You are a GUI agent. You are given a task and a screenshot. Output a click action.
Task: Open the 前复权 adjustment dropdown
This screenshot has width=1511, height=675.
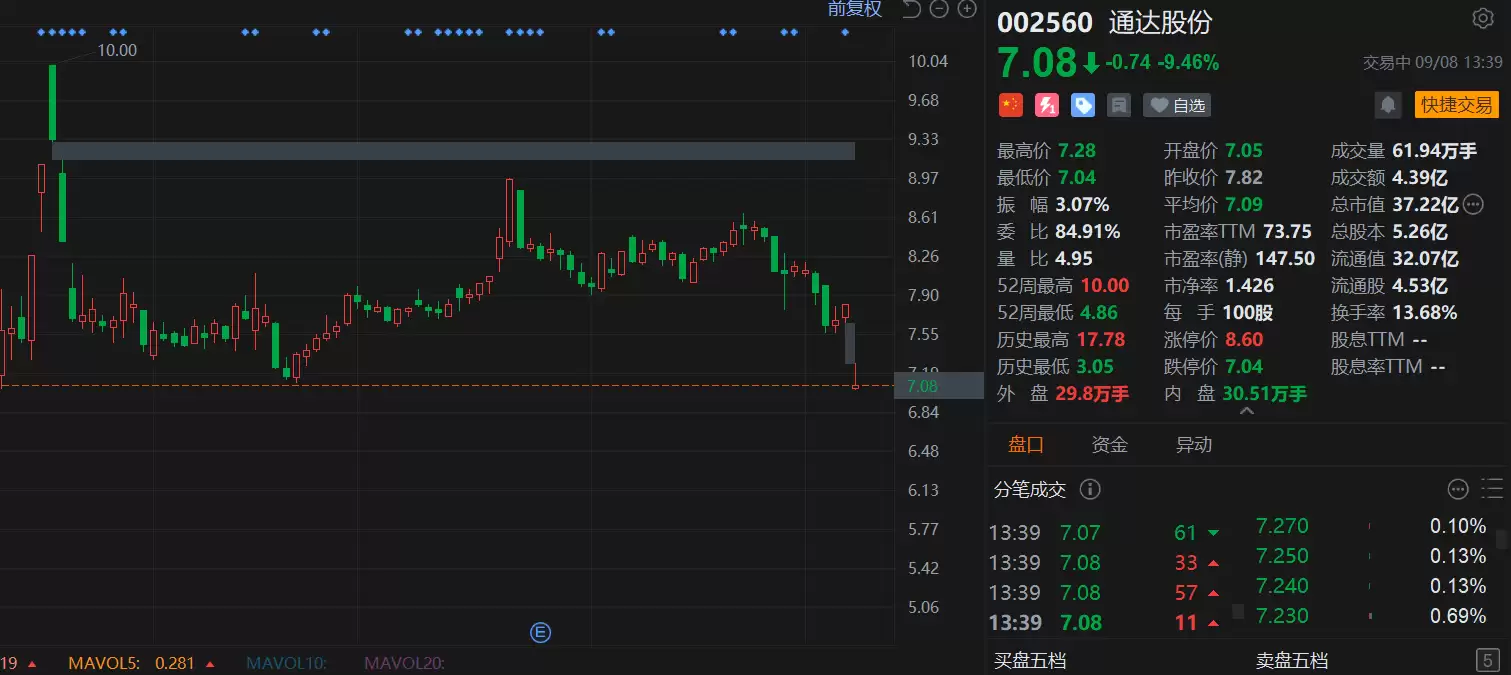[x=855, y=9]
